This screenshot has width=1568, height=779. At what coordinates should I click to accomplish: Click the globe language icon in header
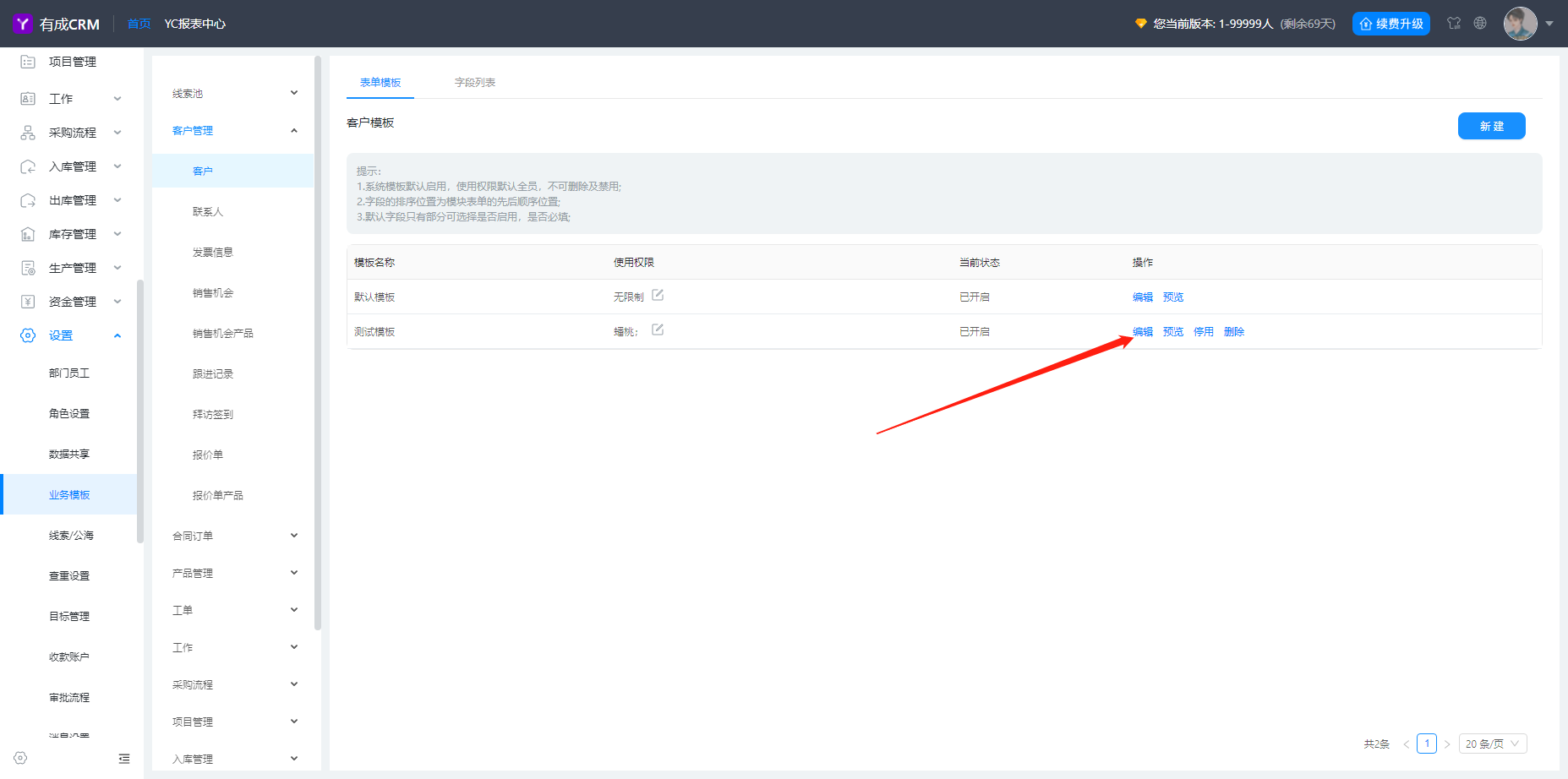click(x=1480, y=23)
